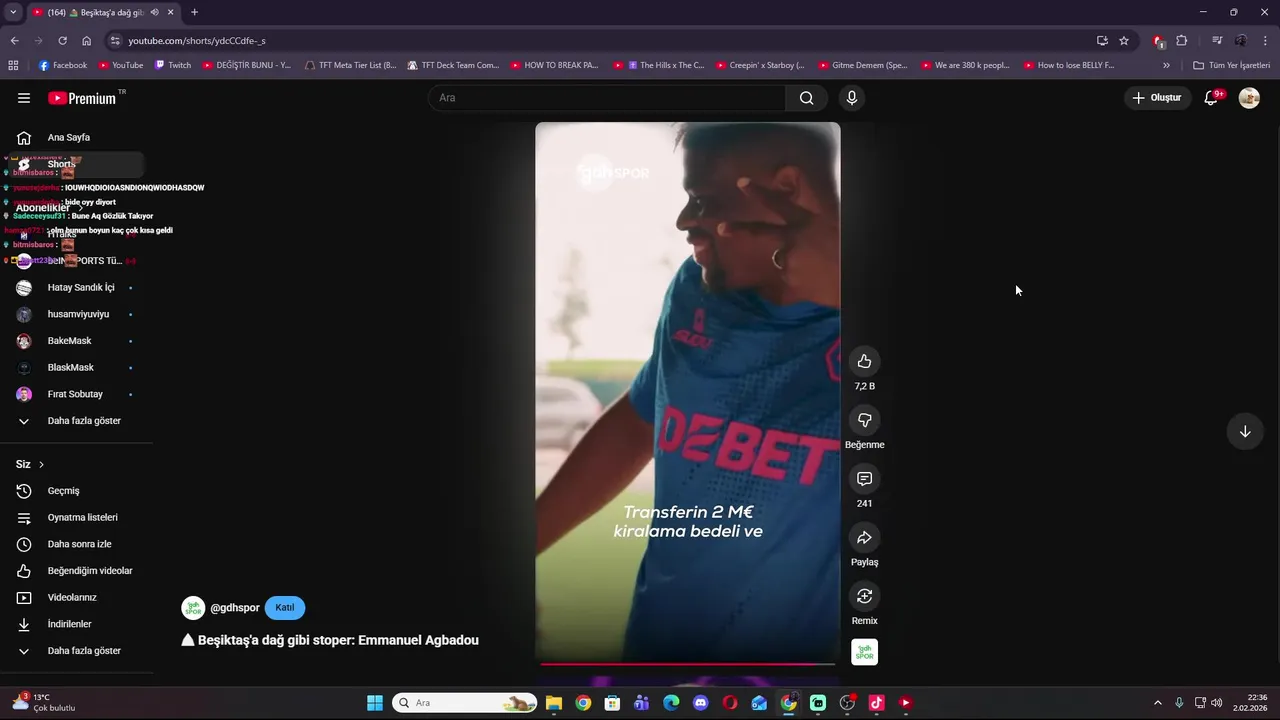
Task: Open File Explorer from the taskbar
Action: [554, 703]
